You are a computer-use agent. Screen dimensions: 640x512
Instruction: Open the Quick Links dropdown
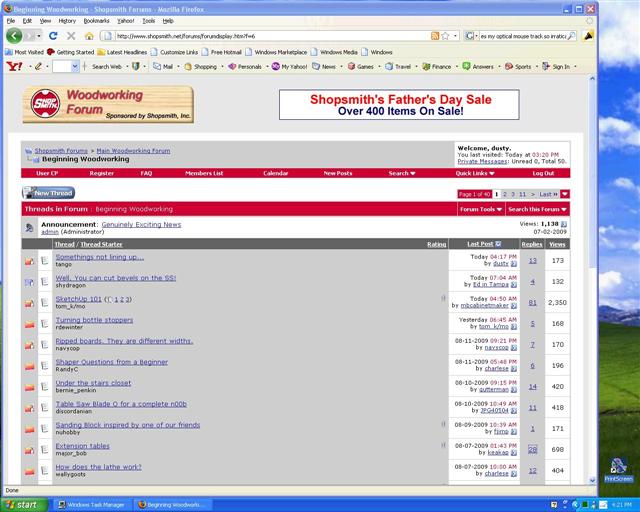pyautogui.click(x=475, y=173)
